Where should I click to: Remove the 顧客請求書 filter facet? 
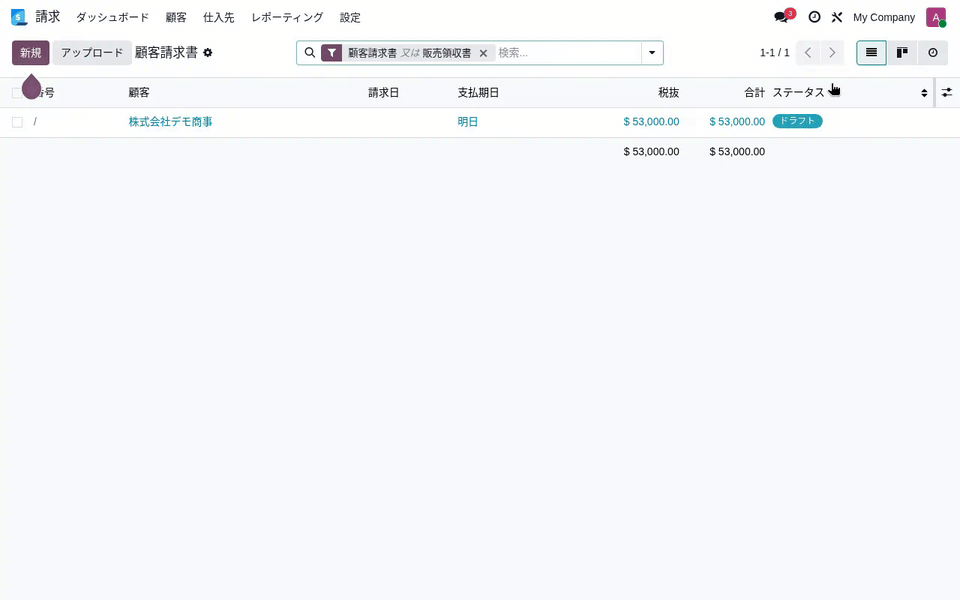click(483, 53)
